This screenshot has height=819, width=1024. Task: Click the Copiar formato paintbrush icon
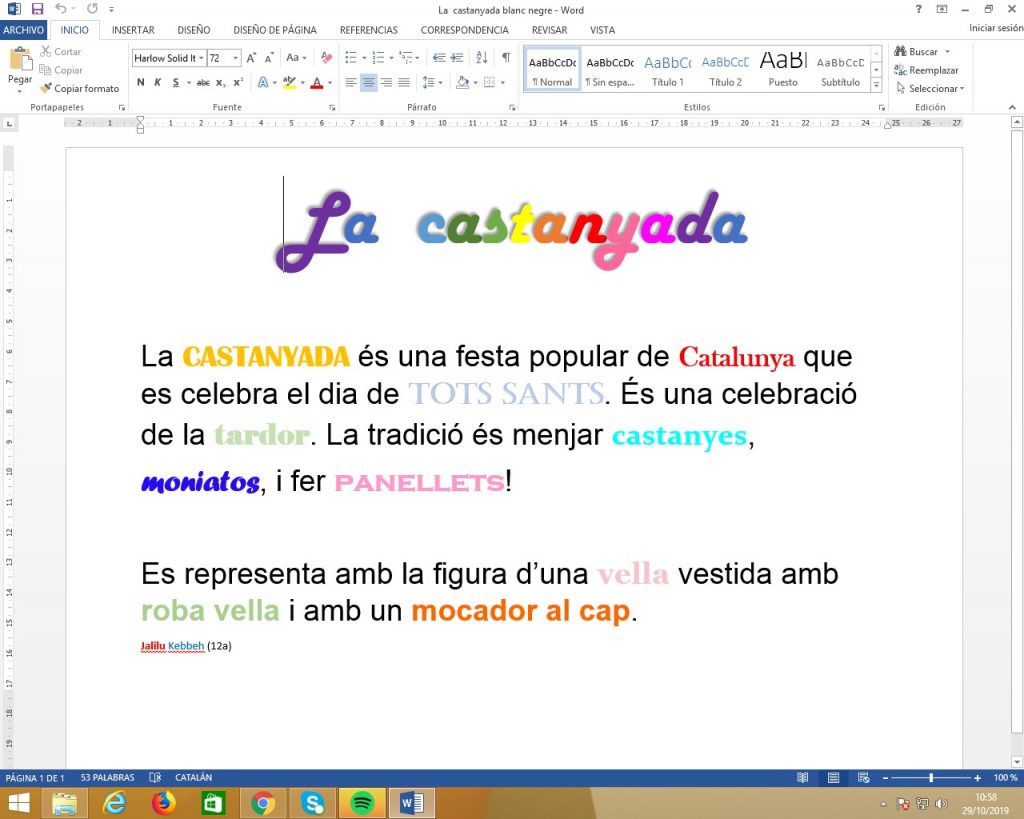tap(46, 89)
